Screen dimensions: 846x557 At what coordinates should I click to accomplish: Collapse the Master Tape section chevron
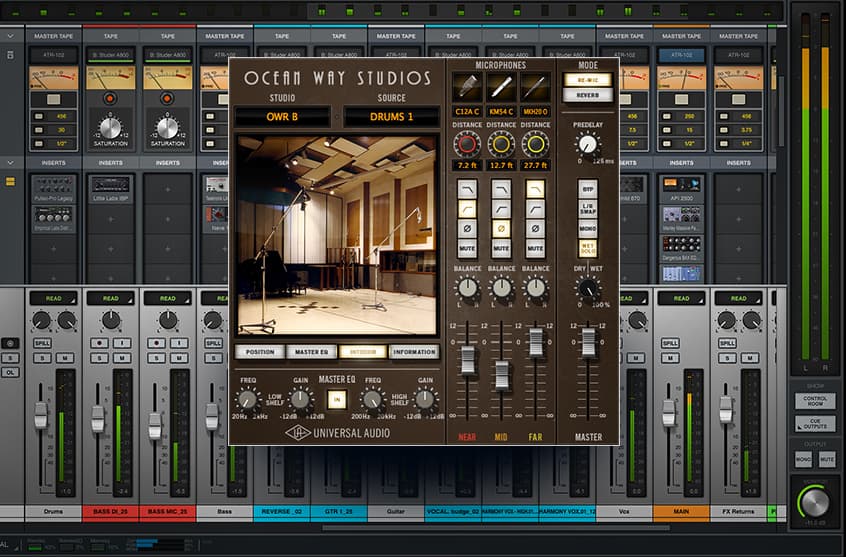(x=10, y=36)
